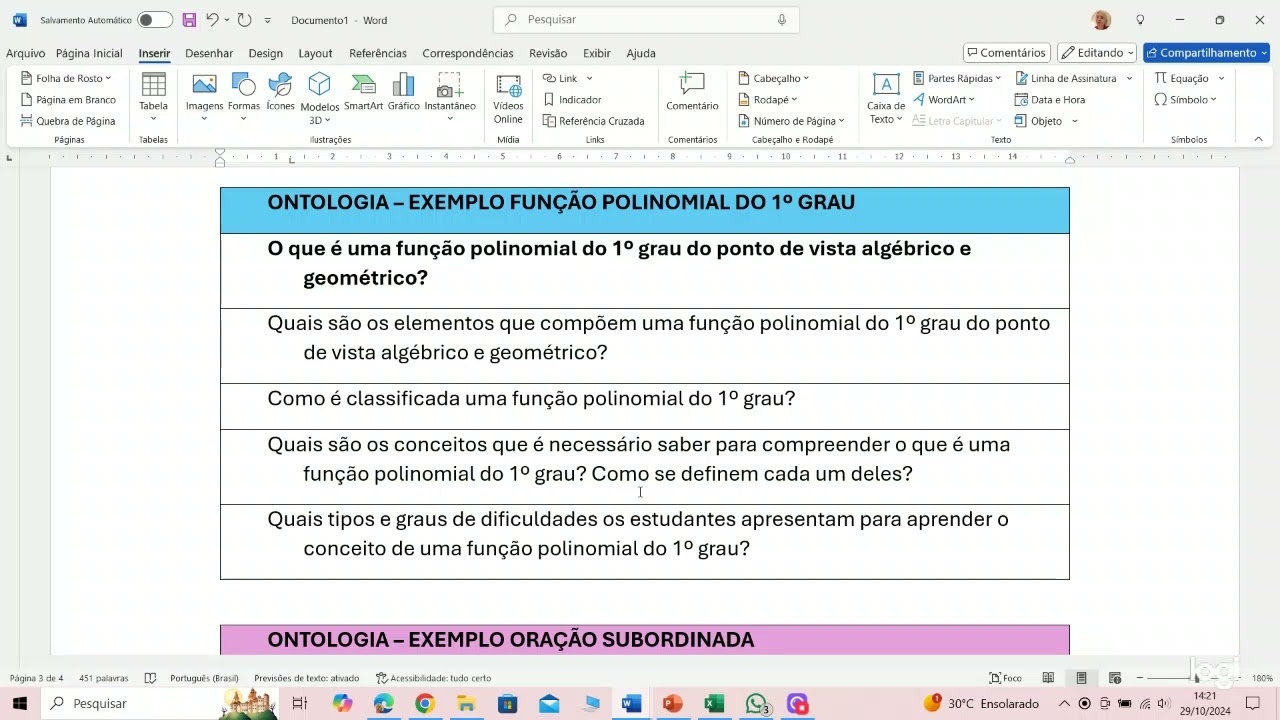Click the Pesquisar search box in title bar
This screenshot has width=1280, height=720.
646,19
